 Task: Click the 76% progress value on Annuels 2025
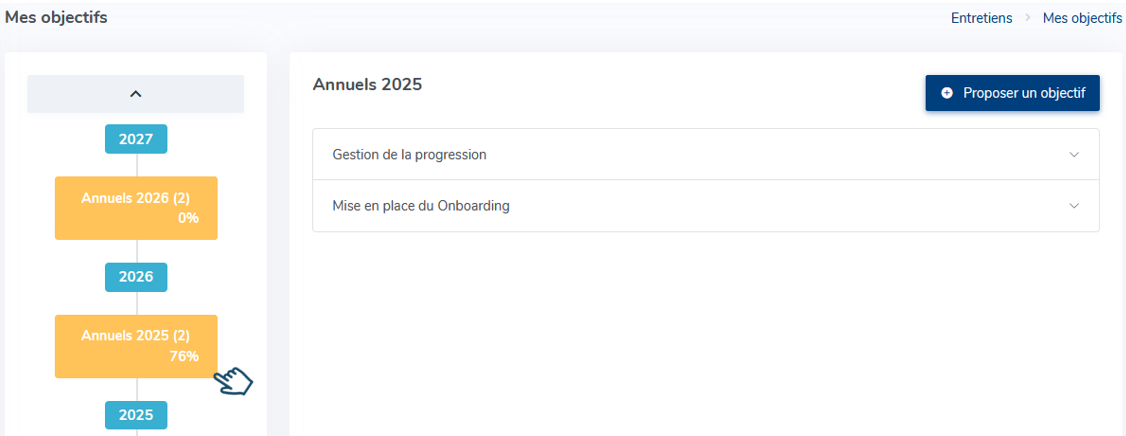click(185, 356)
